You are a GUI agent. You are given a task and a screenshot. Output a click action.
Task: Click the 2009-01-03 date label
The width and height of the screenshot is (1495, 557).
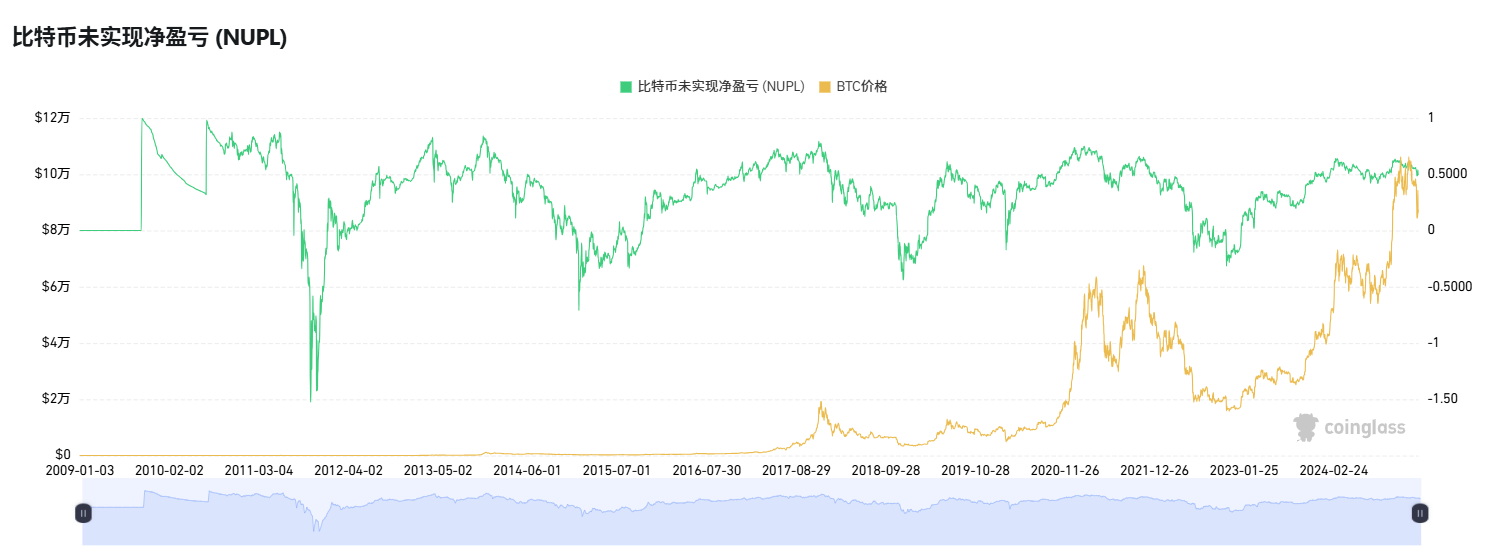tap(80, 470)
